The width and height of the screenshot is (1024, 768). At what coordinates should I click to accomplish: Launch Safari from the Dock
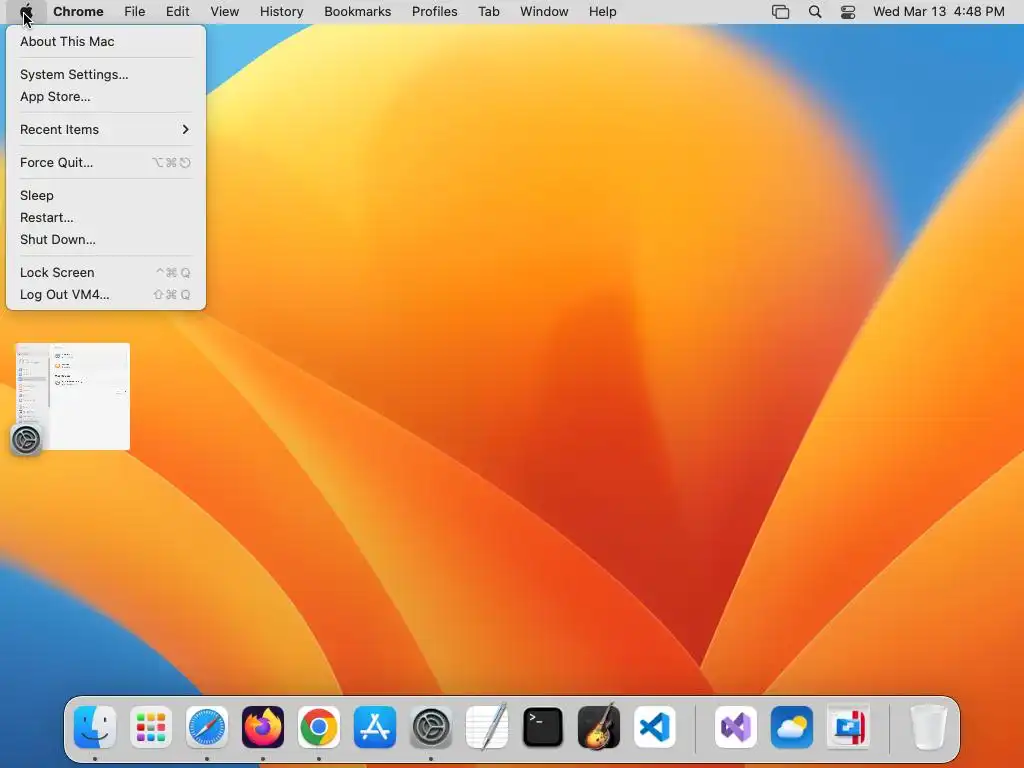coord(207,727)
